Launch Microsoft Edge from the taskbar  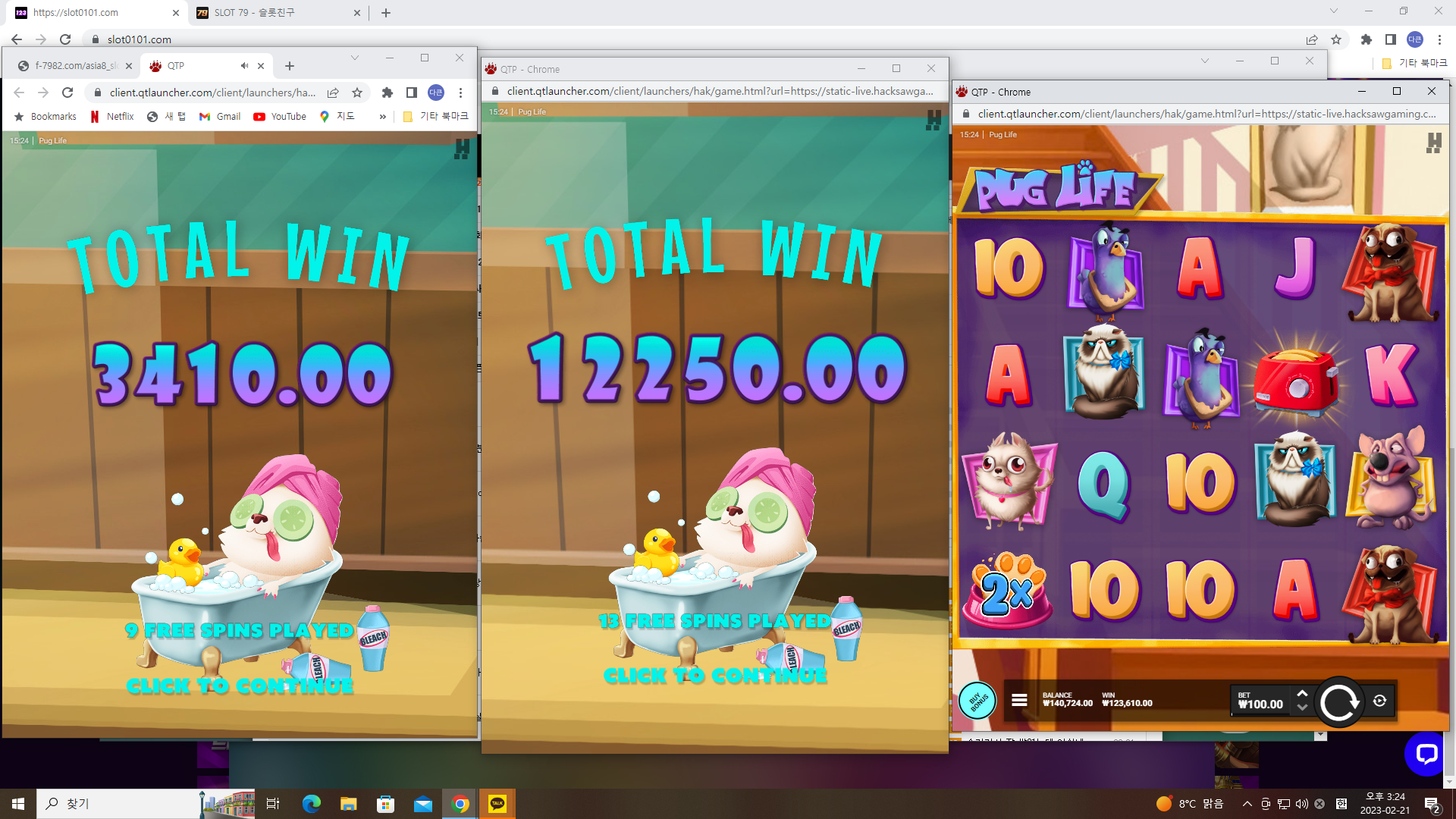click(x=312, y=804)
